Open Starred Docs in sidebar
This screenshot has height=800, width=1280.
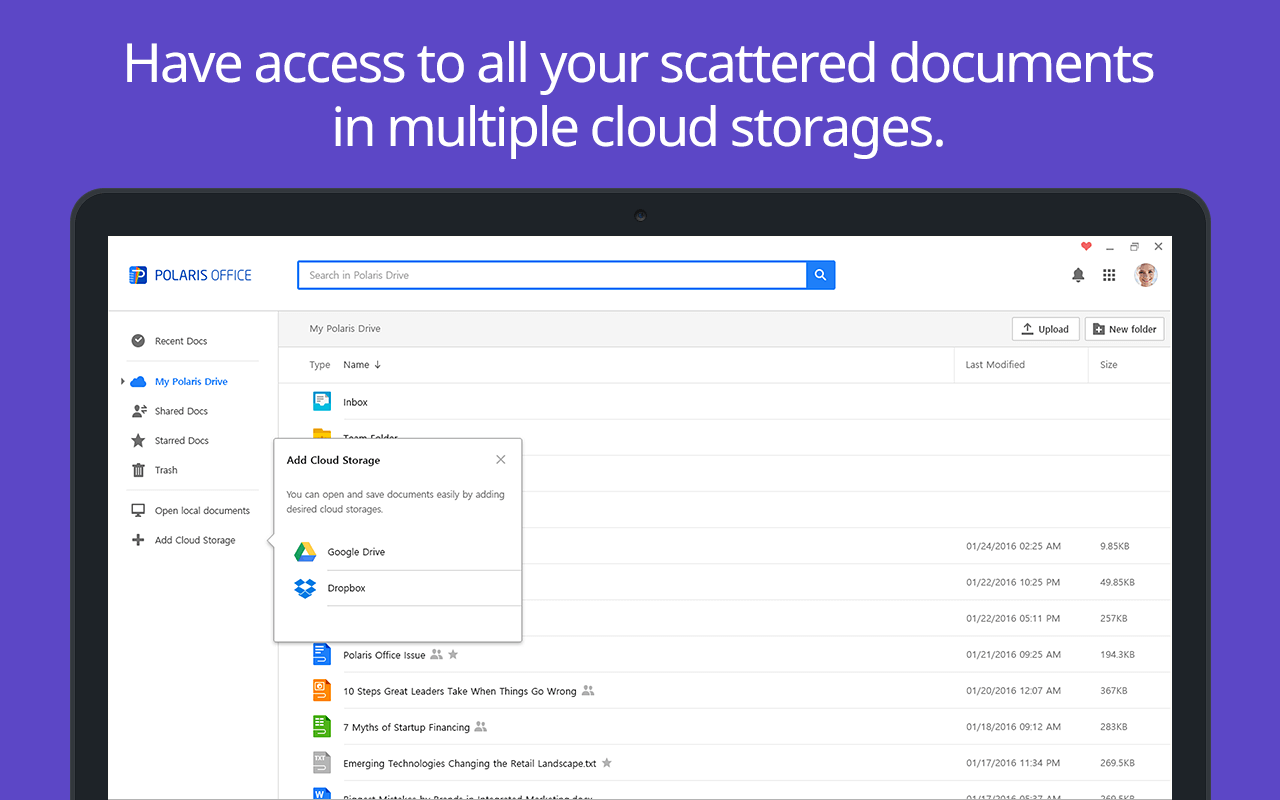(182, 440)
